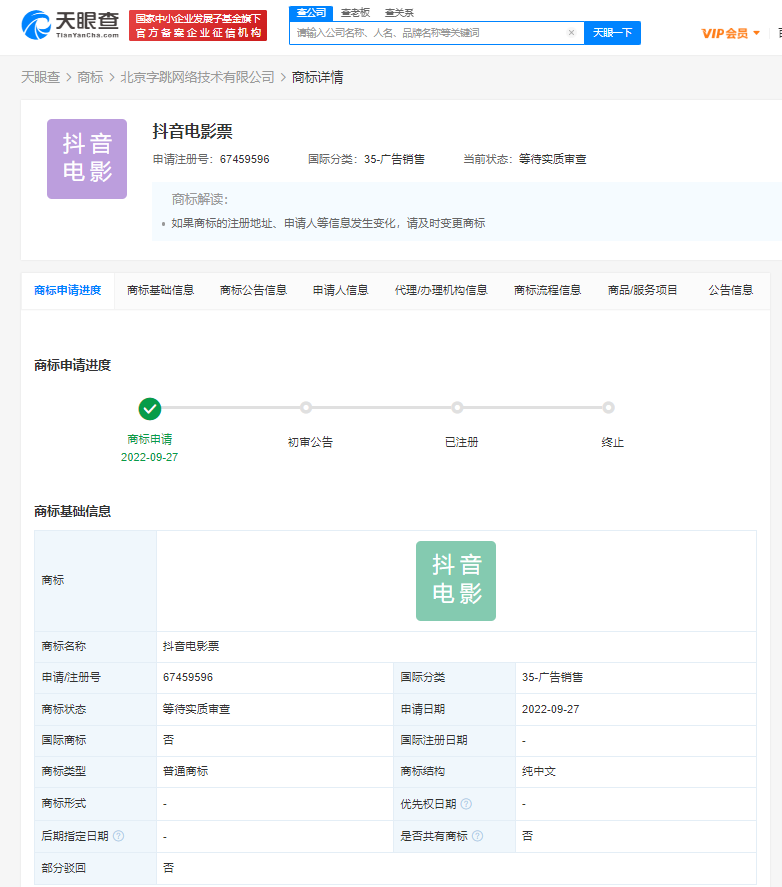The width and height of the screenshot is (782, 887).
Task: Focus the company search input field
Action: pyautogui.click(x=428, y=33)
